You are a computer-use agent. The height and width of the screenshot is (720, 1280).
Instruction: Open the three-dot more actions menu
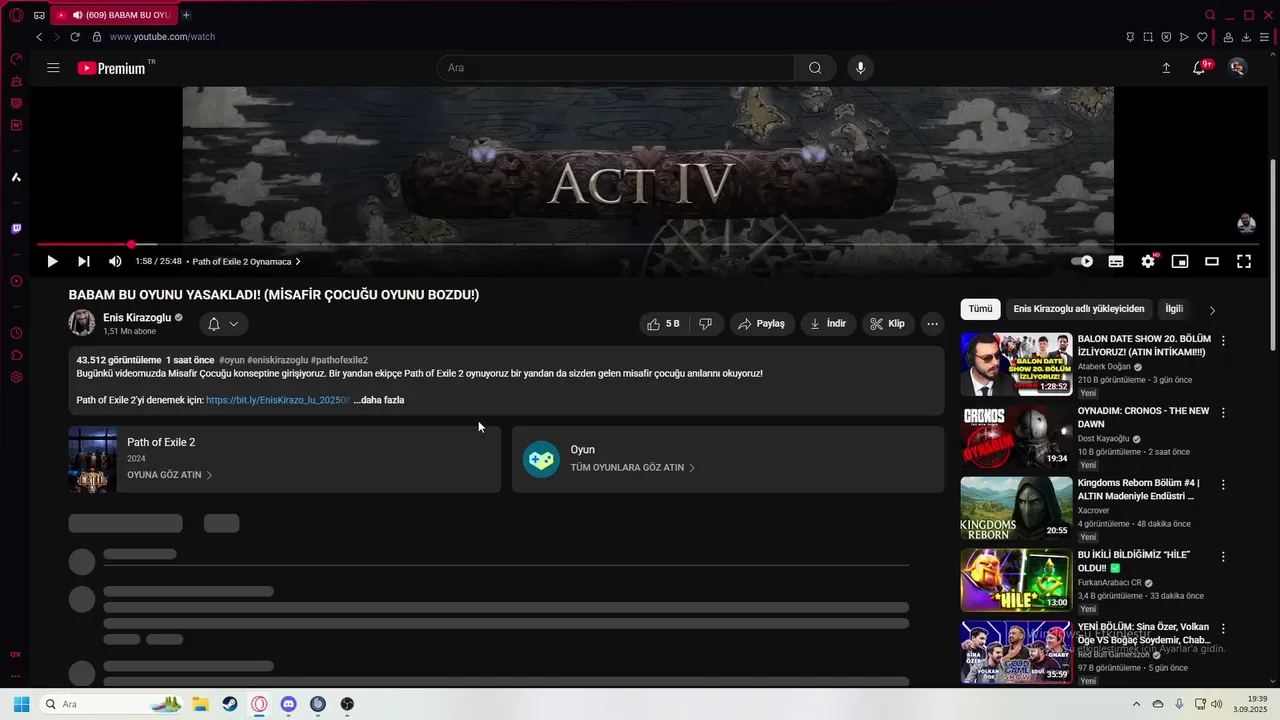932,324
